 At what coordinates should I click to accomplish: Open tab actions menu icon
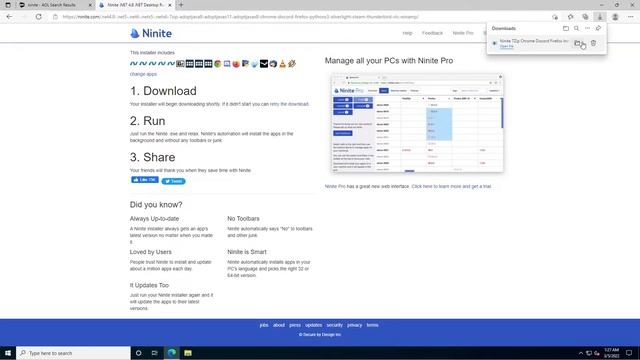coord(8,5)
